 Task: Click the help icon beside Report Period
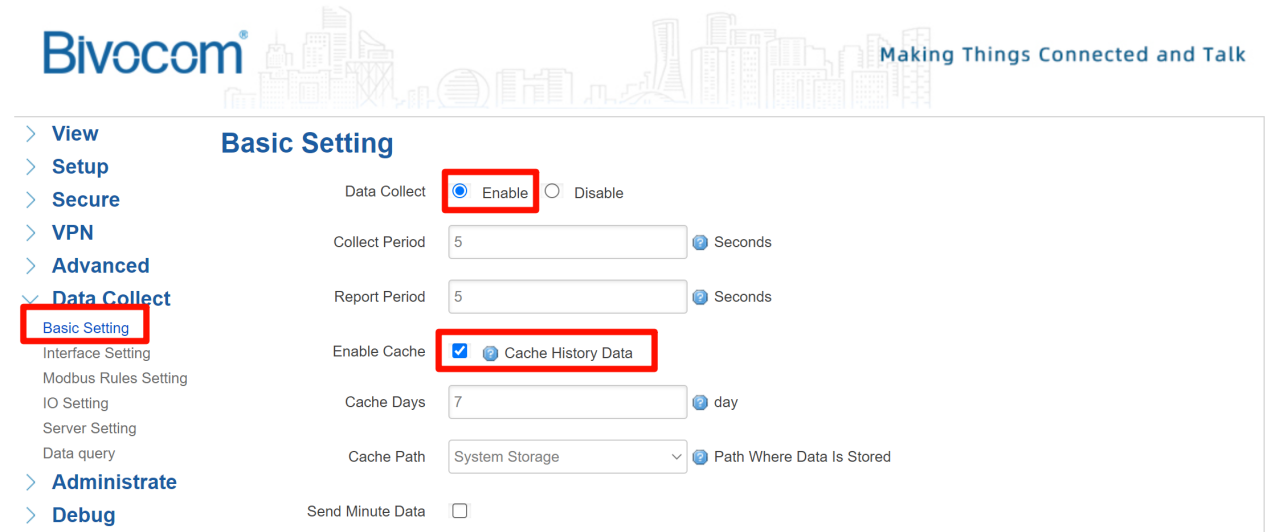pyautogui.click(x=700, y=297)
